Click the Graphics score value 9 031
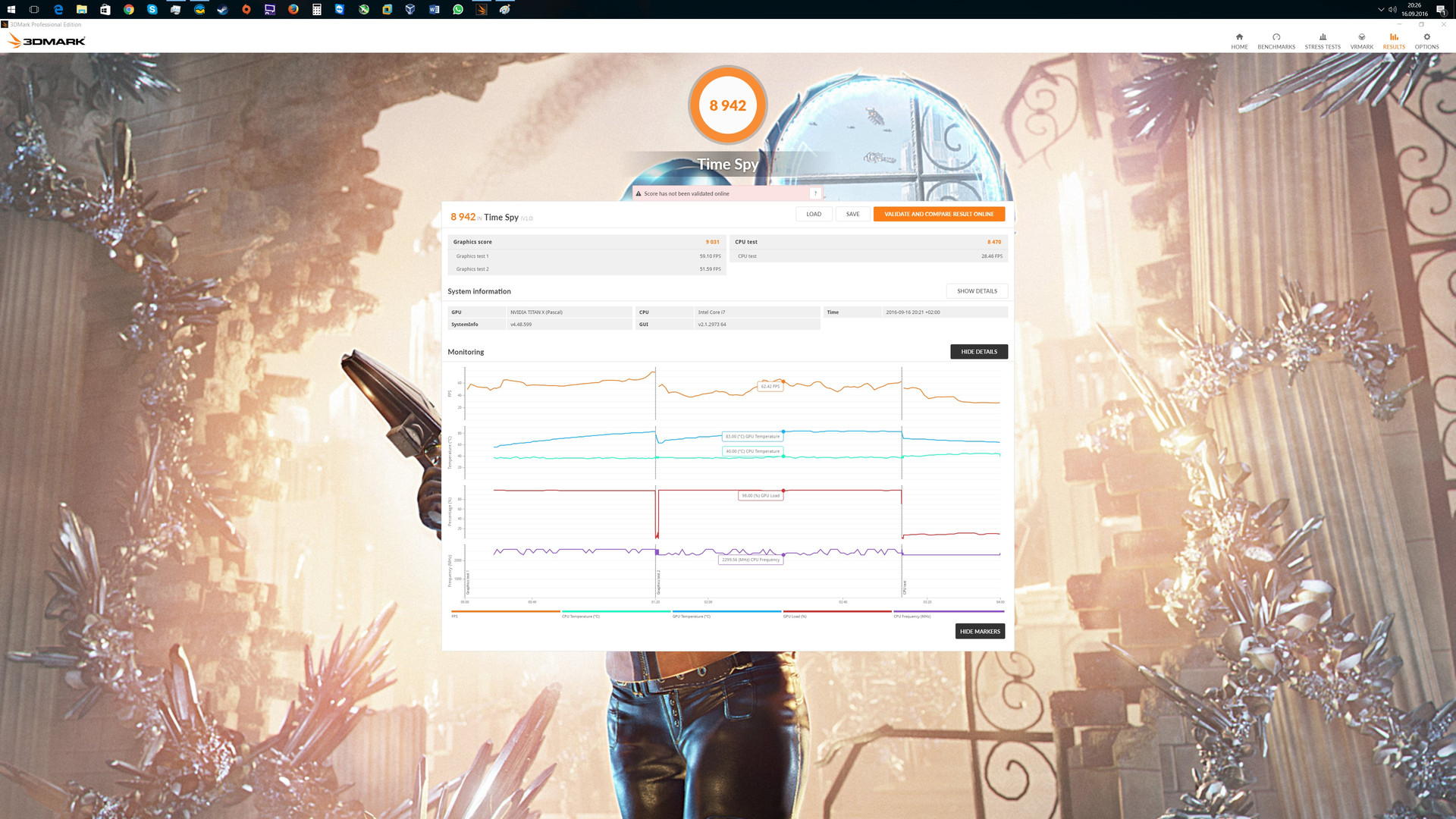 coord(712,242)
